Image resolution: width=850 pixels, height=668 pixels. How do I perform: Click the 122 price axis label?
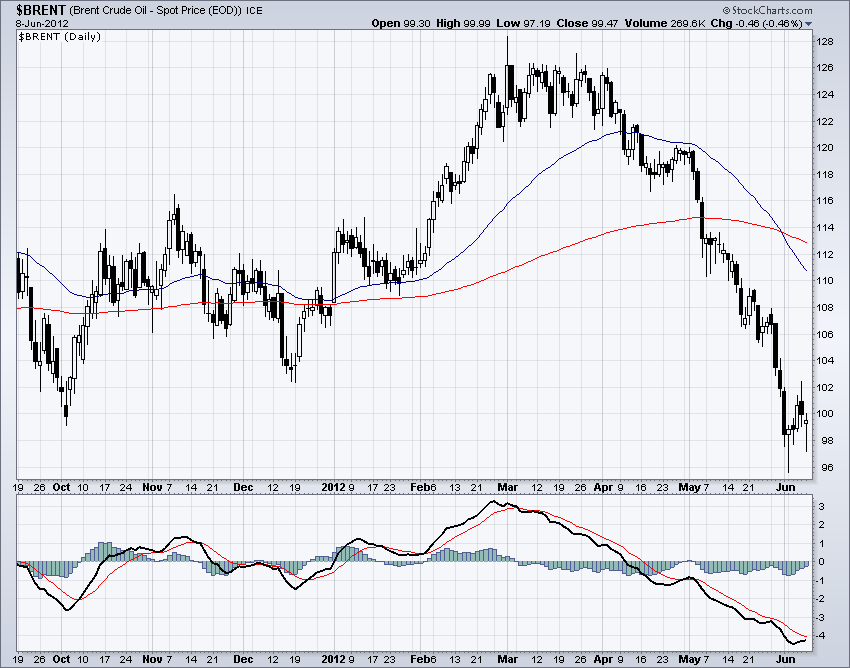pyautogui.click(x=825, y=121)
